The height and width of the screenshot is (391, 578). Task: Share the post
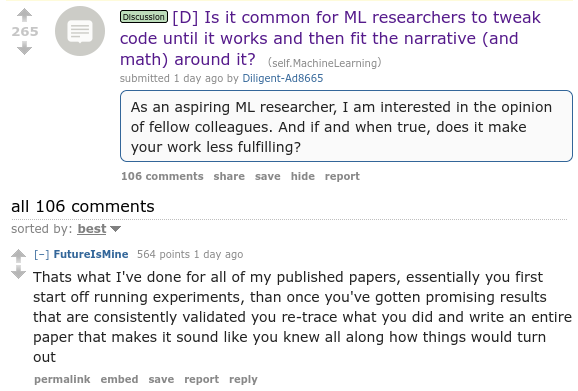(x=229, y=176)
